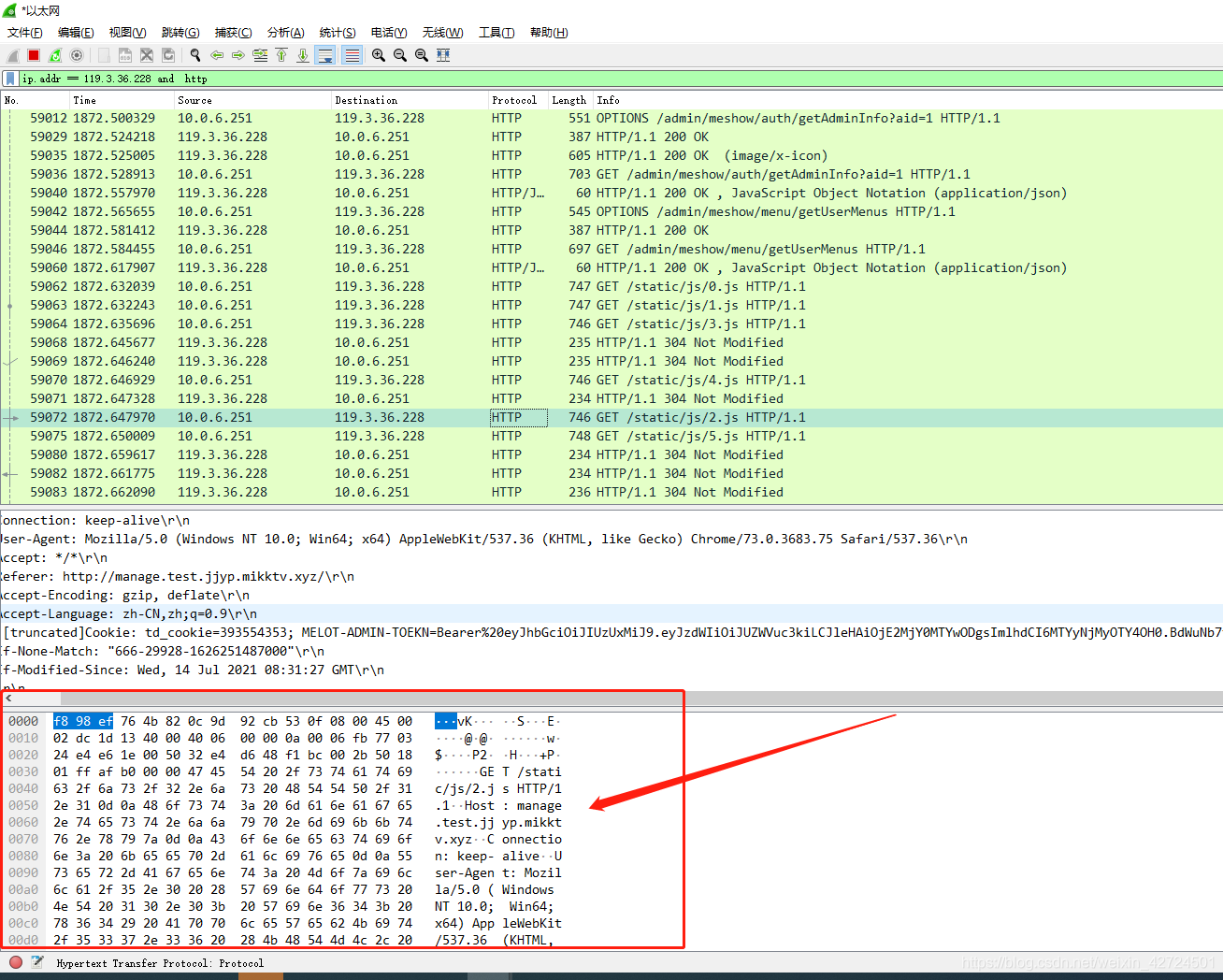Viewport: 1223px width, 980px height.
Task: Close the capture file via toolbar
Action: 147,56
